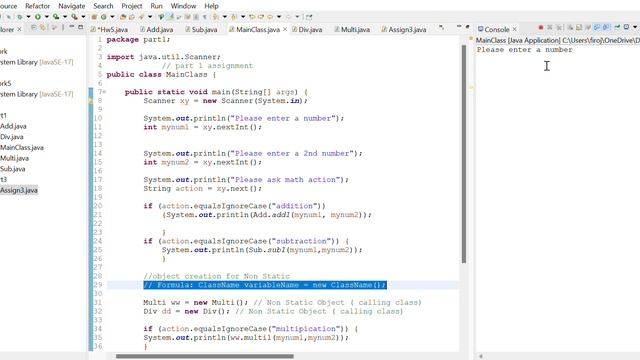Toggle Show Console on standard out change
Screen dimensions: 640x360
point(597,27)
